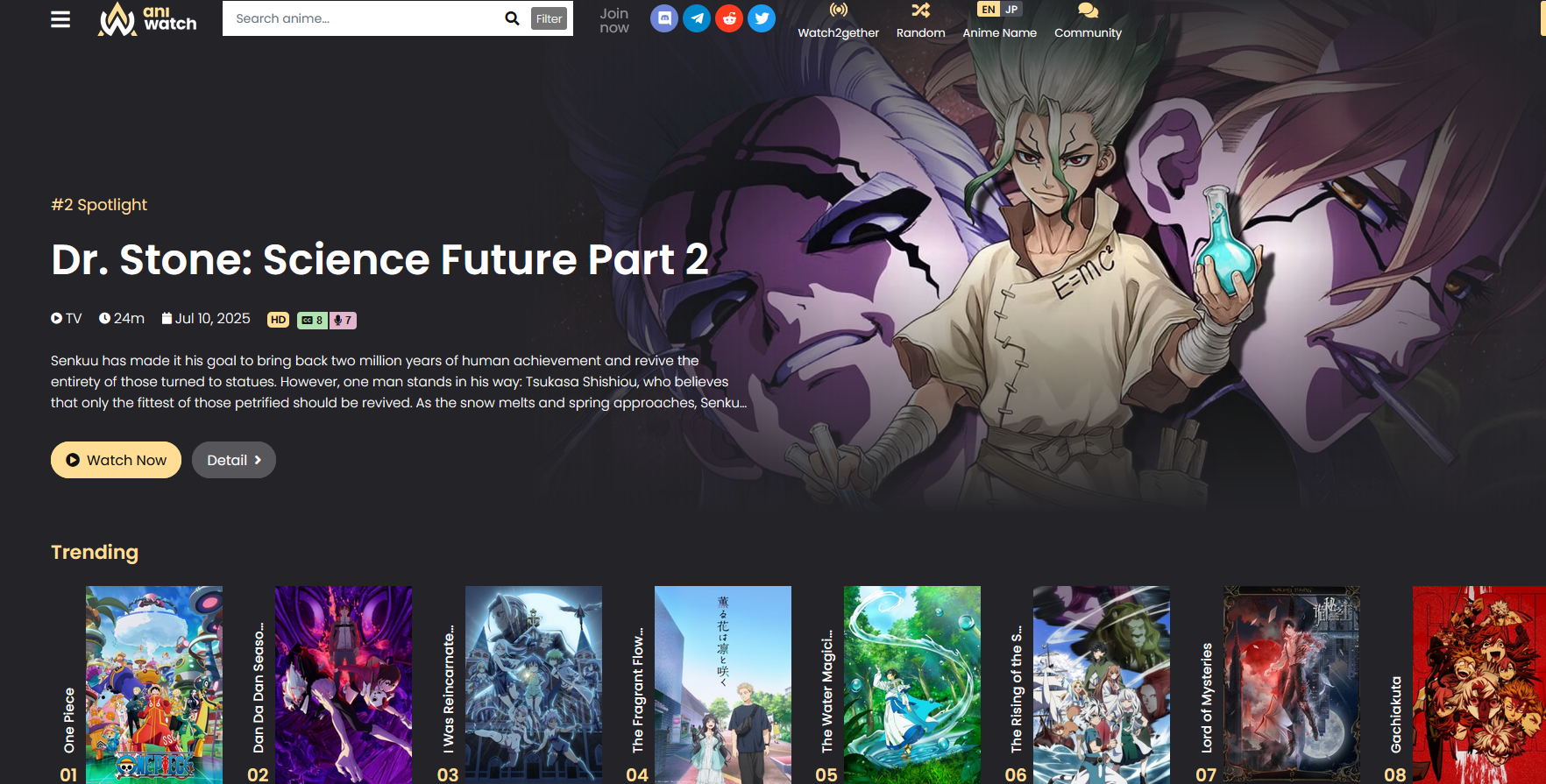Image resolution: width=1546 pixels, height=784 pixels.
Task: Open the Community page
Action: (1088, 21)
